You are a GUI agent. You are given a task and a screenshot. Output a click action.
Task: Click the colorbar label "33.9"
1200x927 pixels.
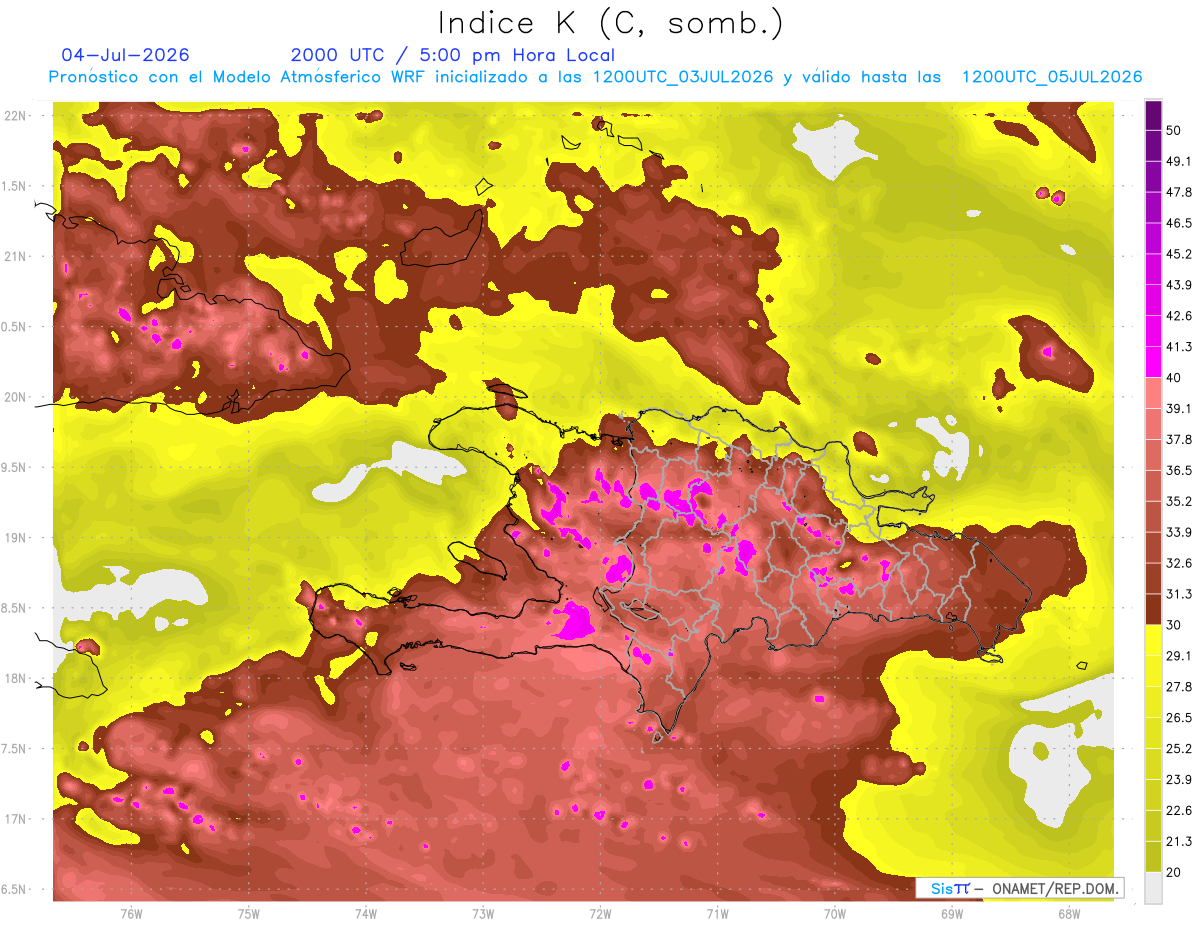(1179, 532)
